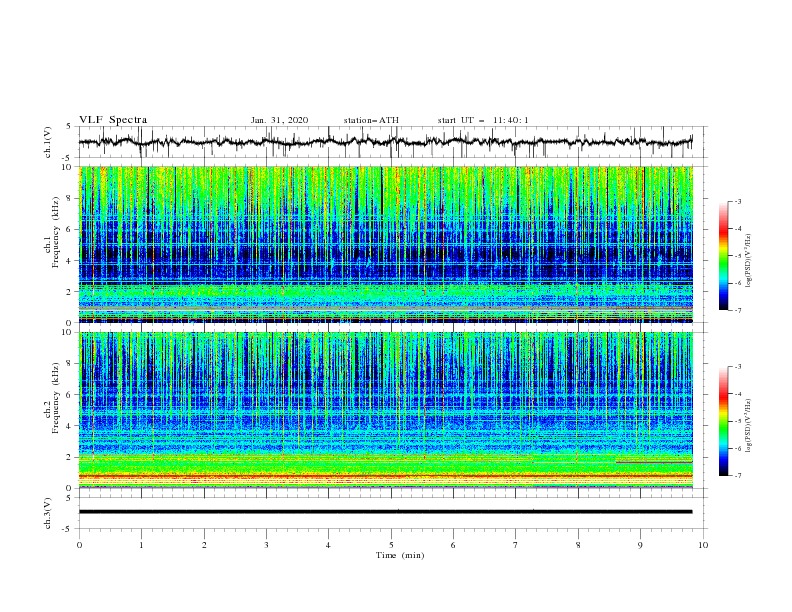Click the 'start UT = 11:40:1' label
Image resolution: width=792 pixels, height=612 pixels.
coord(483,120)
